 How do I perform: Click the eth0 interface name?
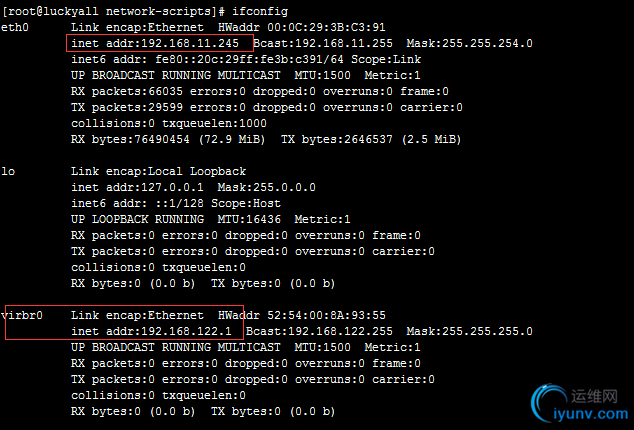coord(15,28)
